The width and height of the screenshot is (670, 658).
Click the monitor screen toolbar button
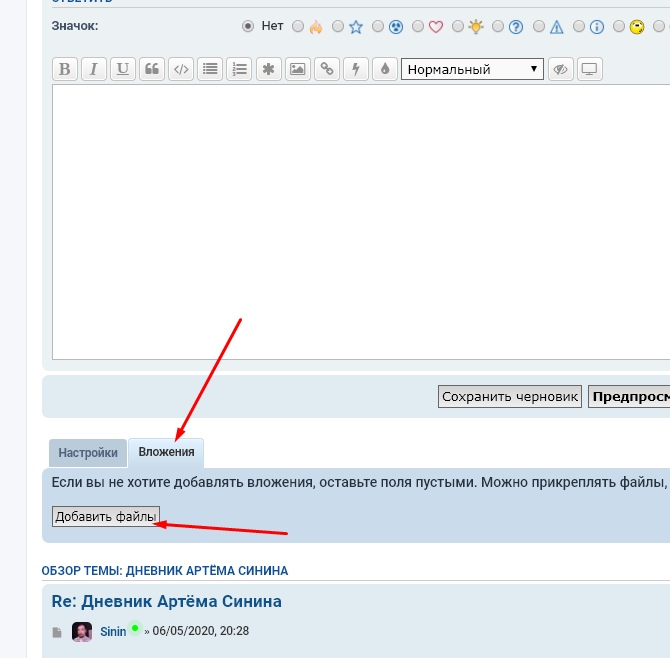click(590, 69)
